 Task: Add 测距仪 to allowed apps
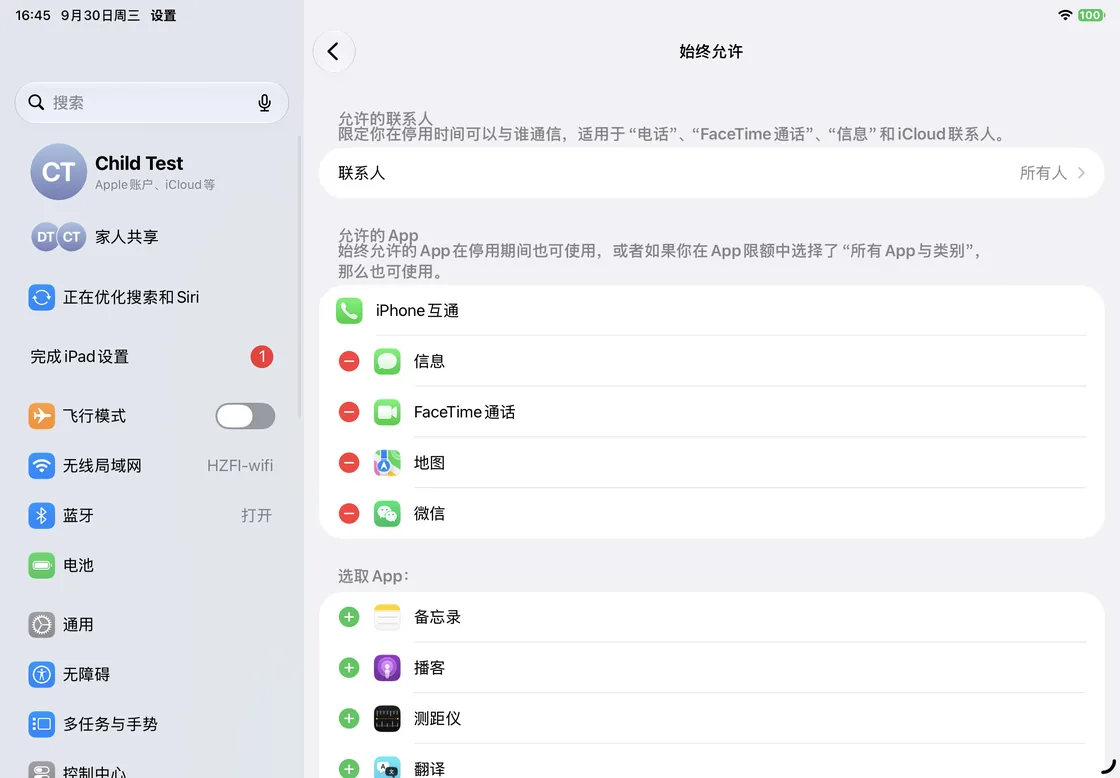coord(349,719)
